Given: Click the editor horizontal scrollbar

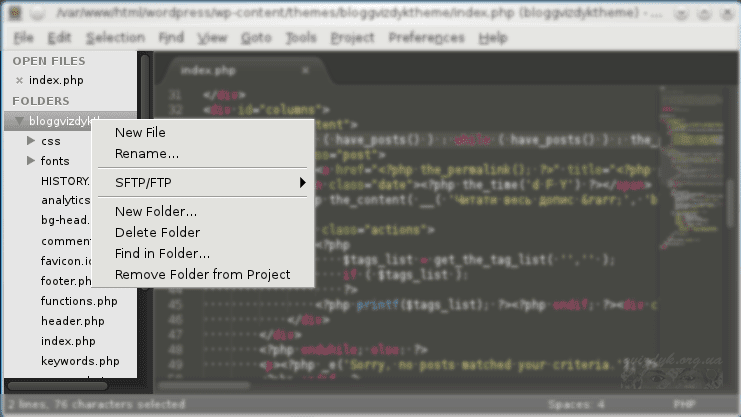Looking at the screenshot, I should pos(204,386).
